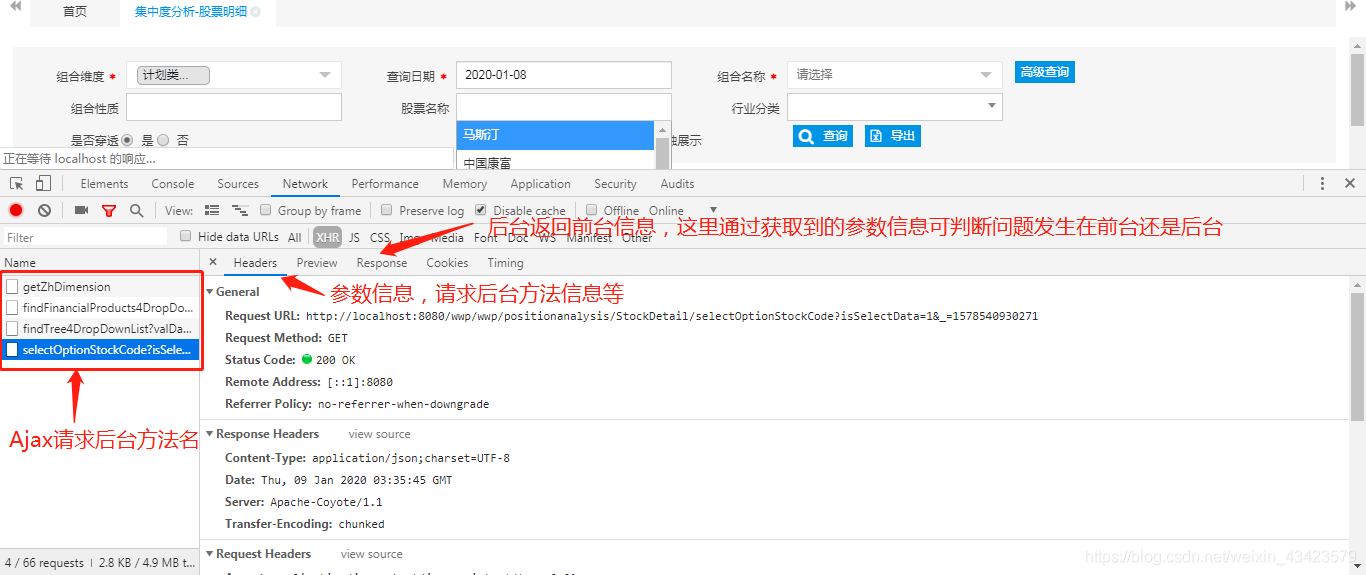Select the large request rows view icon

coord(211,210)
